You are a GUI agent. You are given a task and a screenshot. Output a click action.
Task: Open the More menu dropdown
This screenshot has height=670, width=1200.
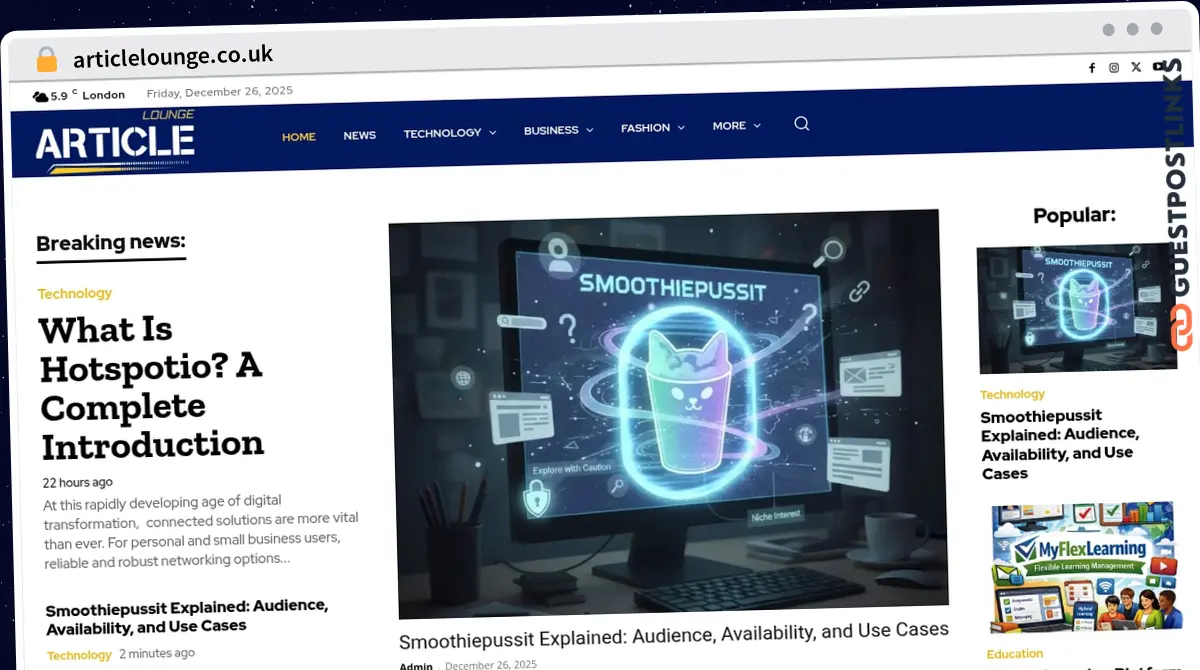point(736,126)
